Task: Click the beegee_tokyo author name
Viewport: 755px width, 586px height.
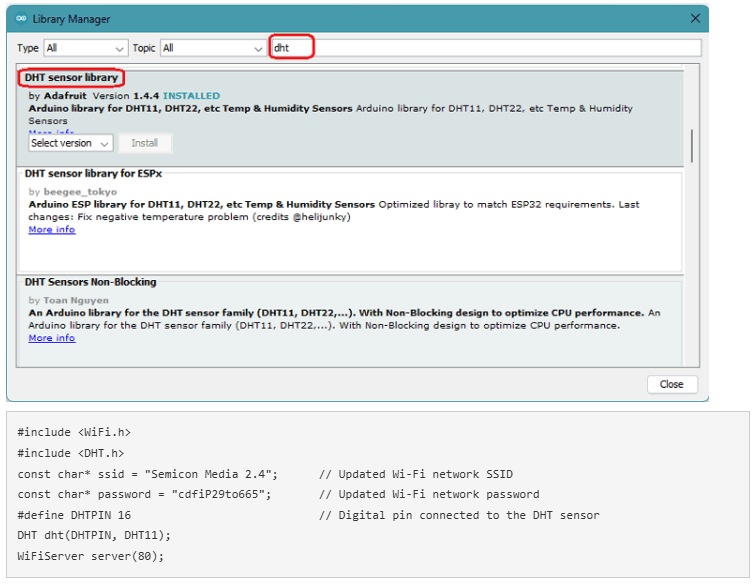Action: 80,191
